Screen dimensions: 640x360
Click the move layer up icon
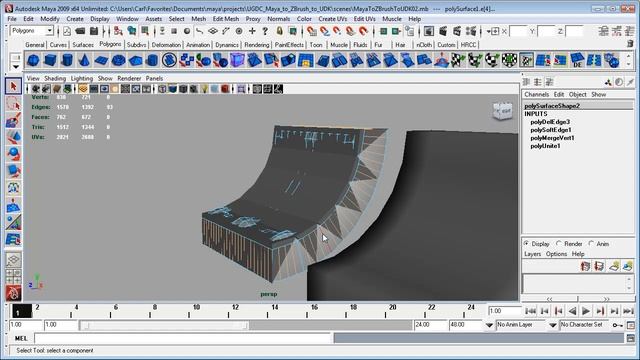585,266
